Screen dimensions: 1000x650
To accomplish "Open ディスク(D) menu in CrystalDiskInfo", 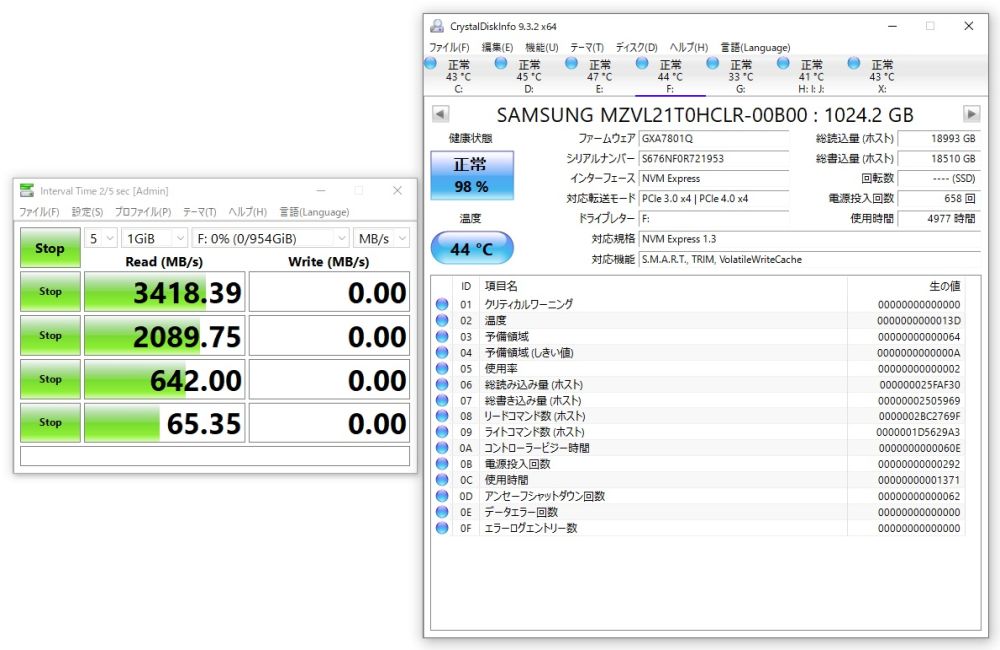I will pos(636,47).
